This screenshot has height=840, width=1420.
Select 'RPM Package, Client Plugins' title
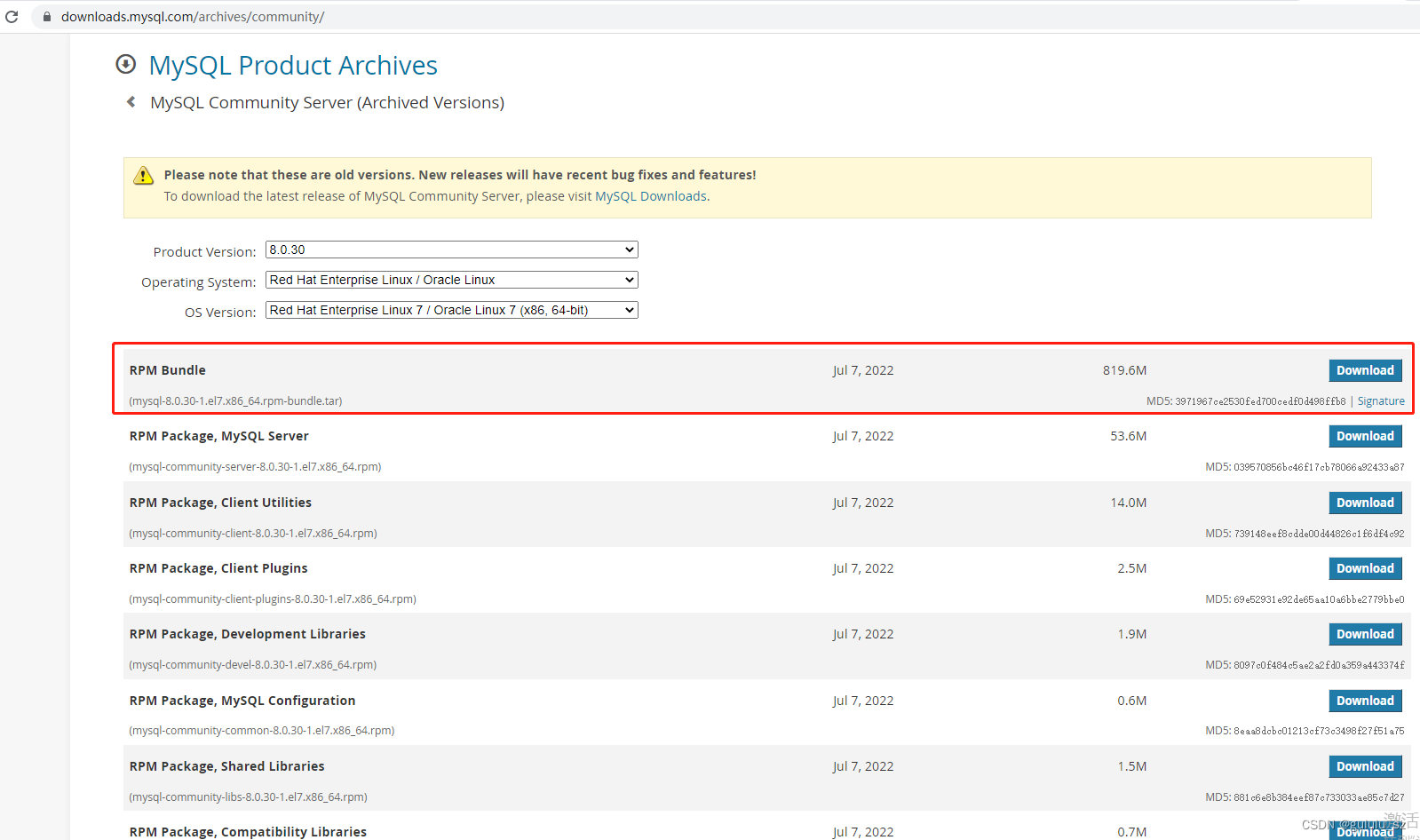(218, 568)
